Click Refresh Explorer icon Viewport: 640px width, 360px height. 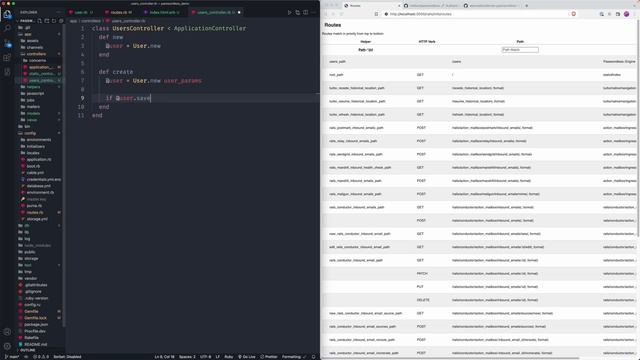[53, 21]
